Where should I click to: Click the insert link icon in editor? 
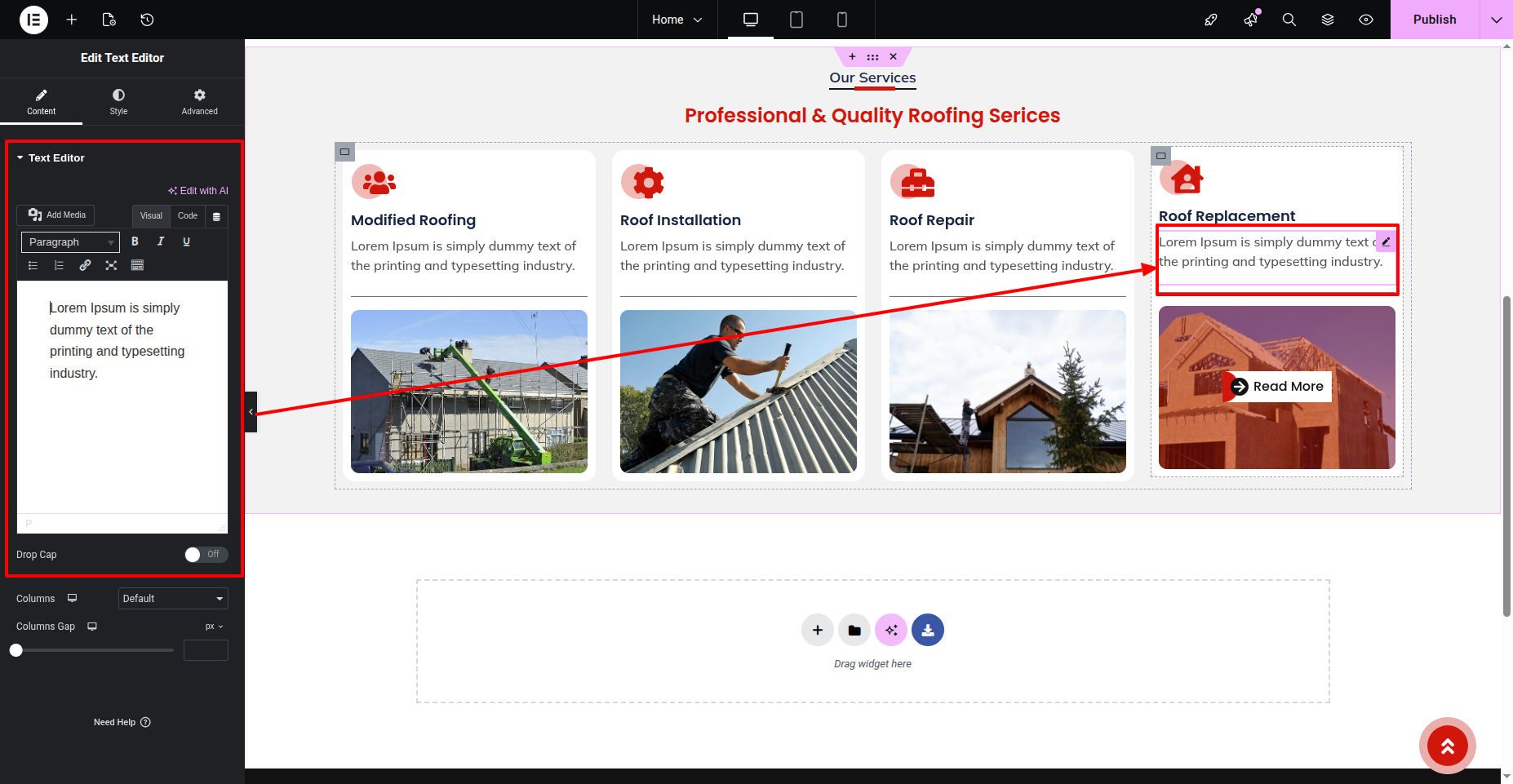click(85, 265)
